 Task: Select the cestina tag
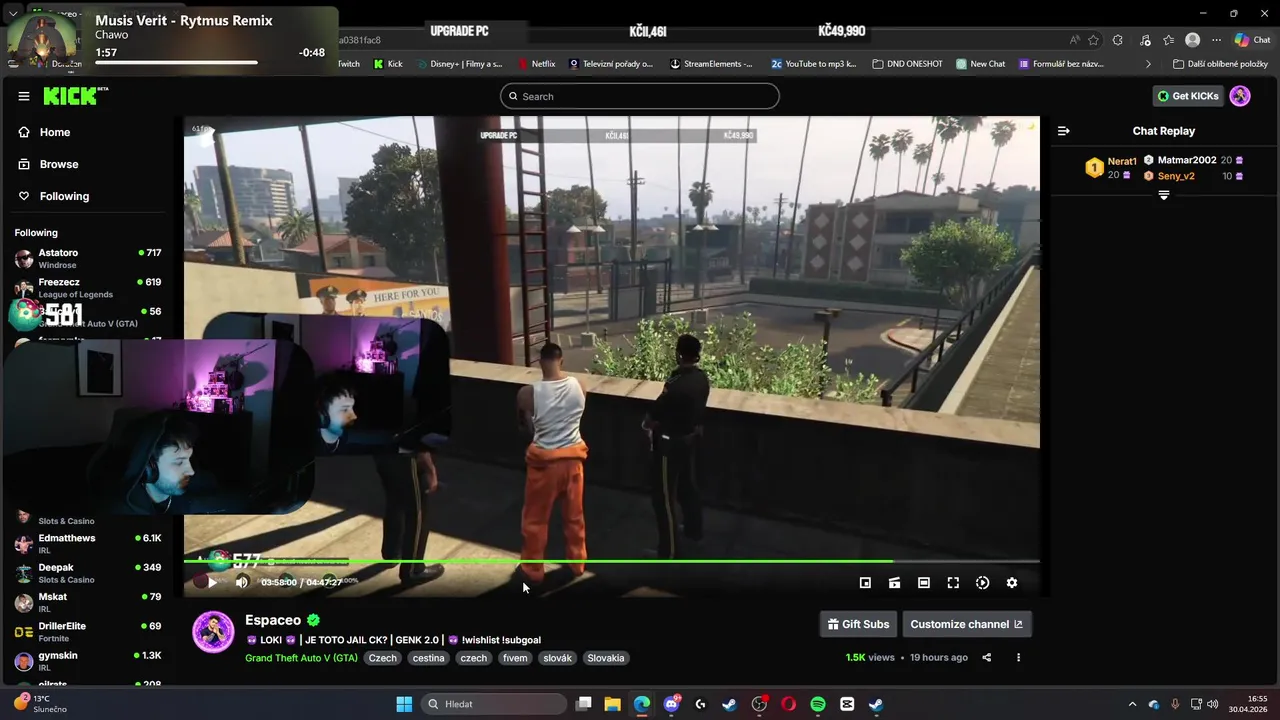coord(428,658)
